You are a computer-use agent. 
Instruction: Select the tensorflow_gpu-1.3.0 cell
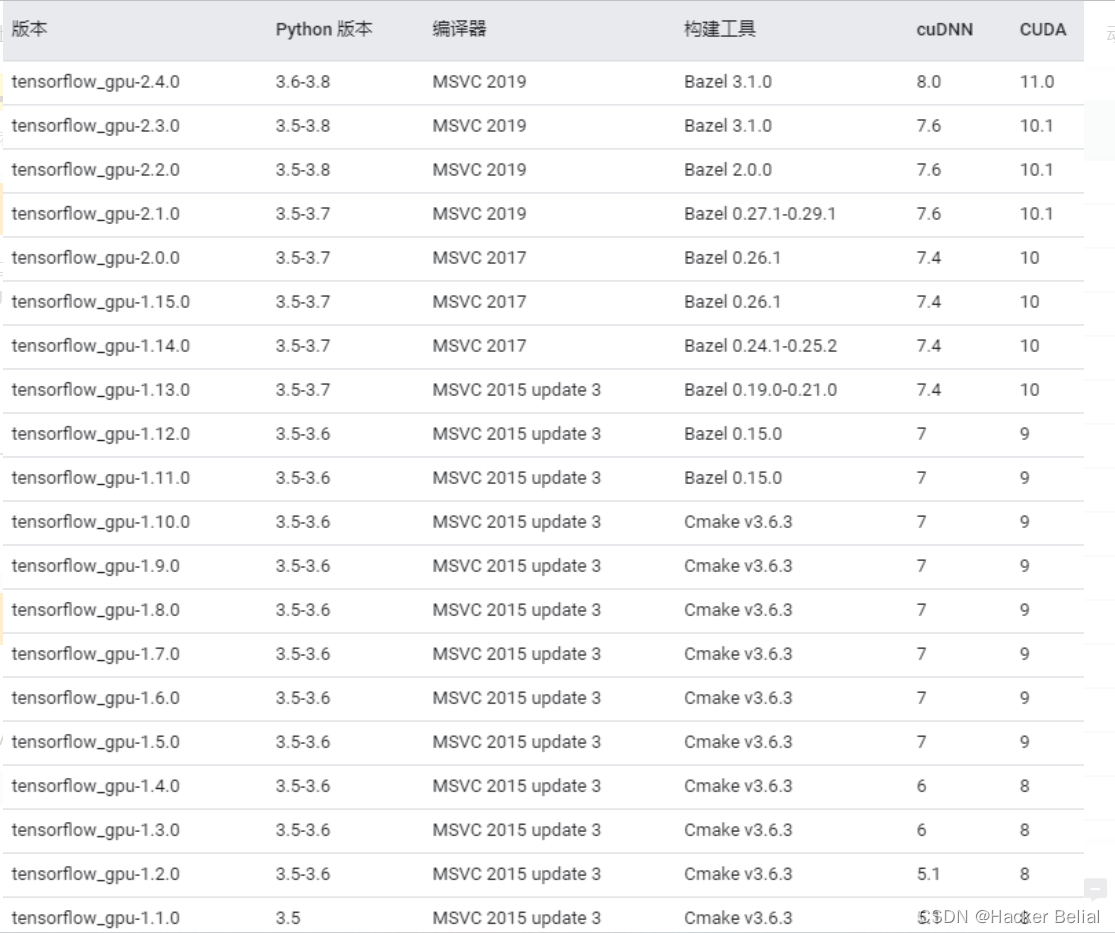95,831
